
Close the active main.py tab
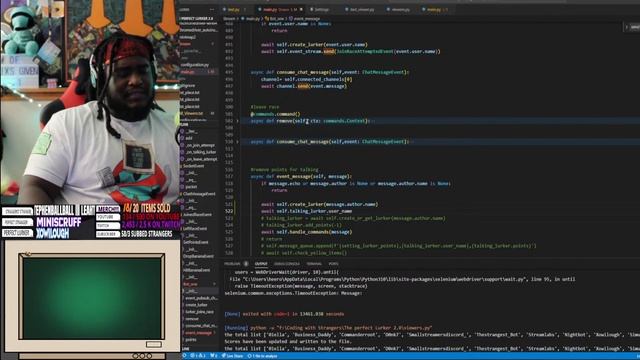point(302,9)
